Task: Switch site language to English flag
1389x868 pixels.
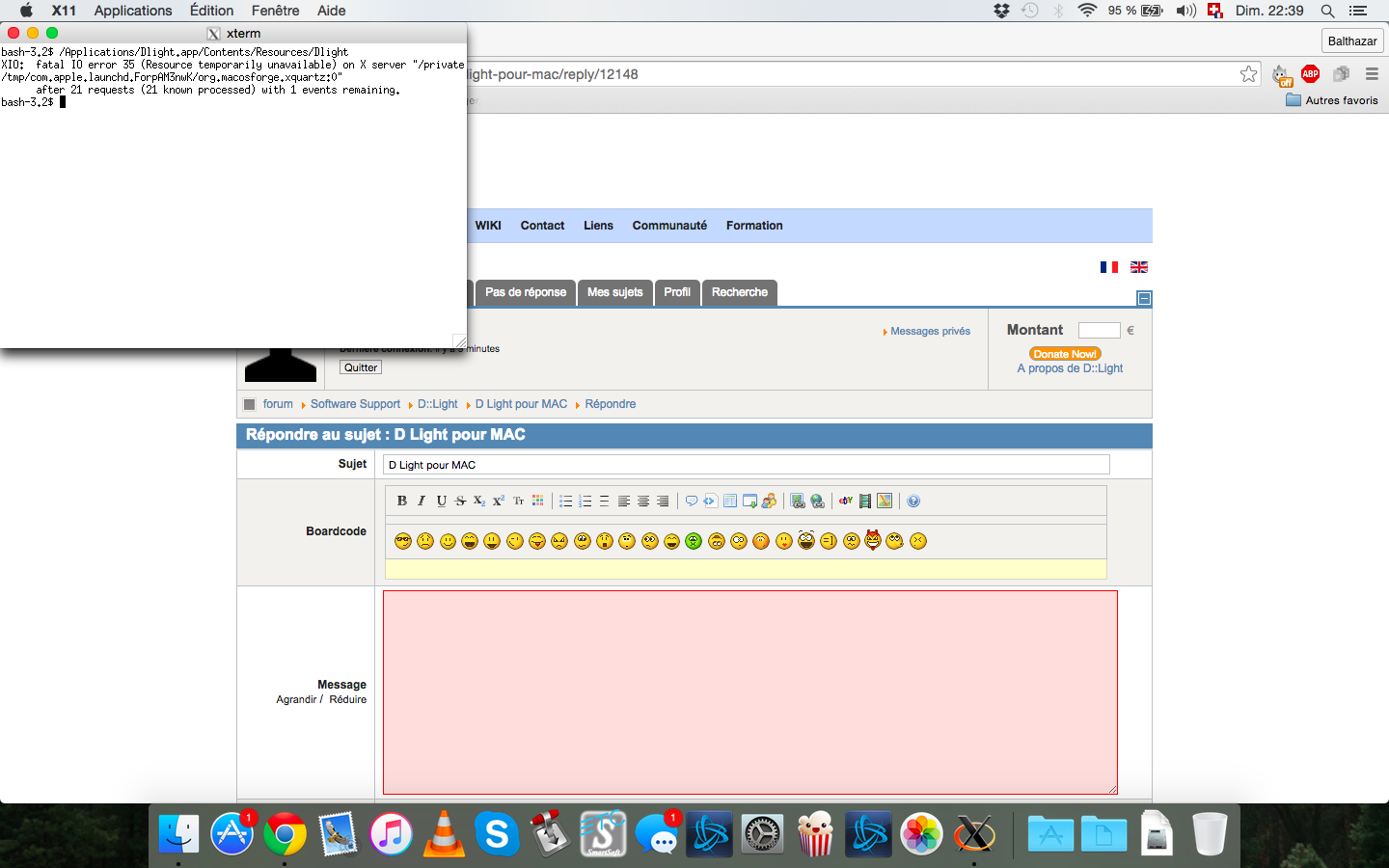Action: click(1139, 267)
